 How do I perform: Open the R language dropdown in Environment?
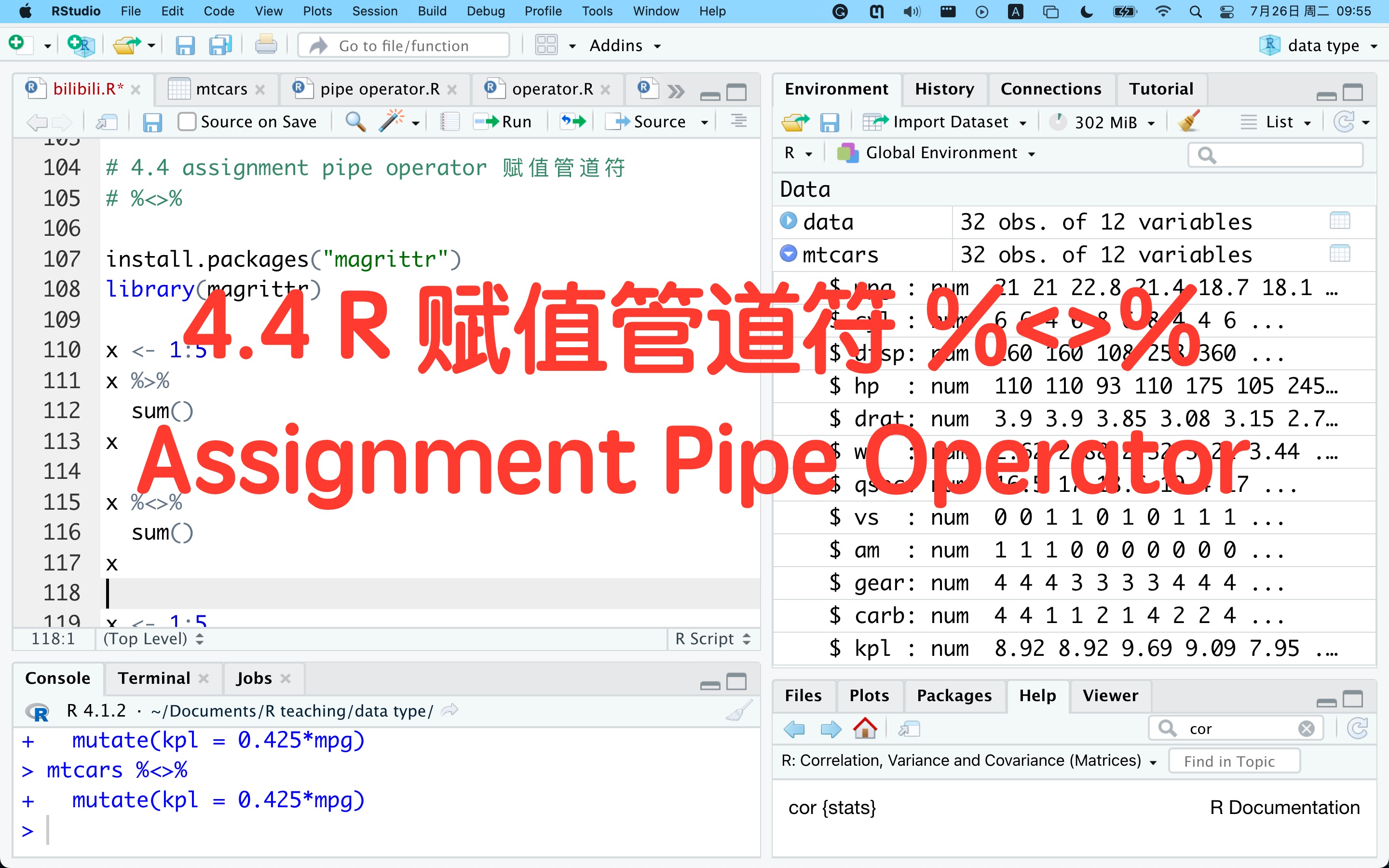798,153
